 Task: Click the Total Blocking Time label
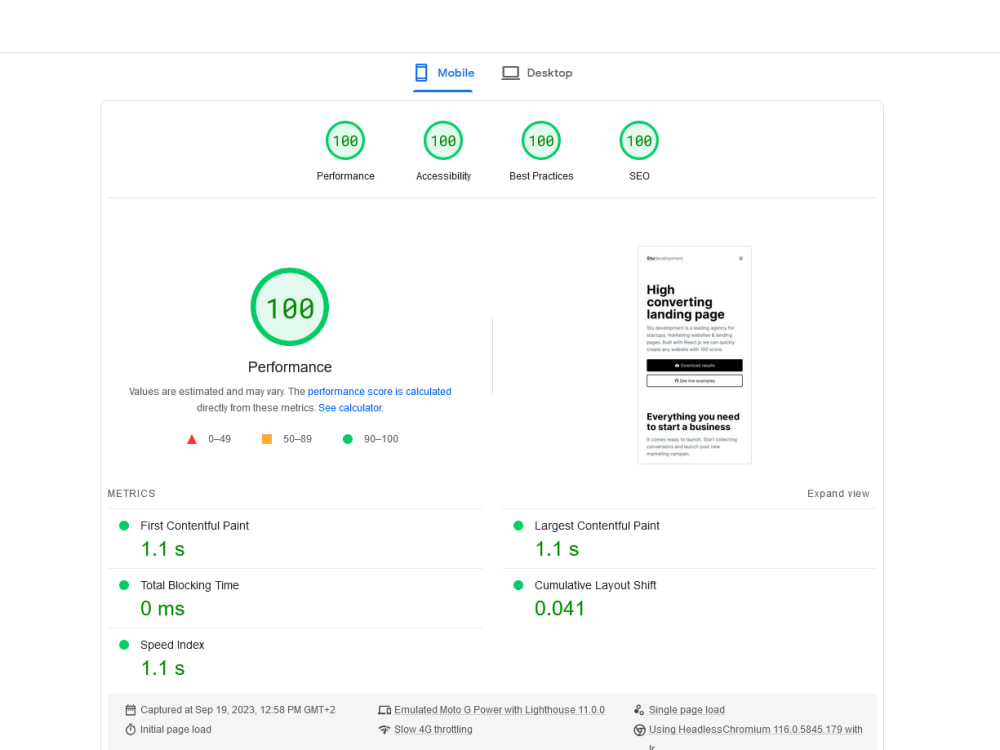(x=189, y=585)
